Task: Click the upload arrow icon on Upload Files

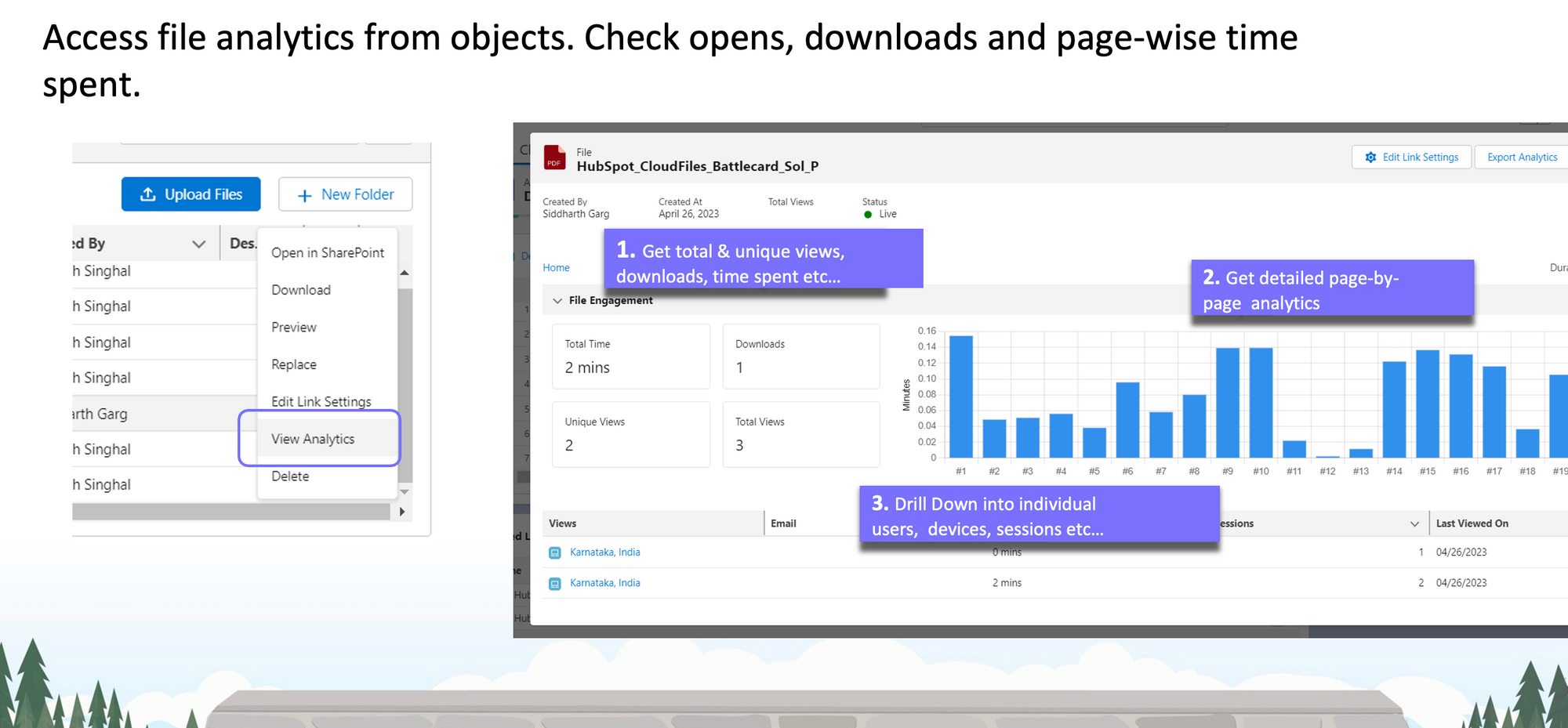Action: [x=147, y=194]
